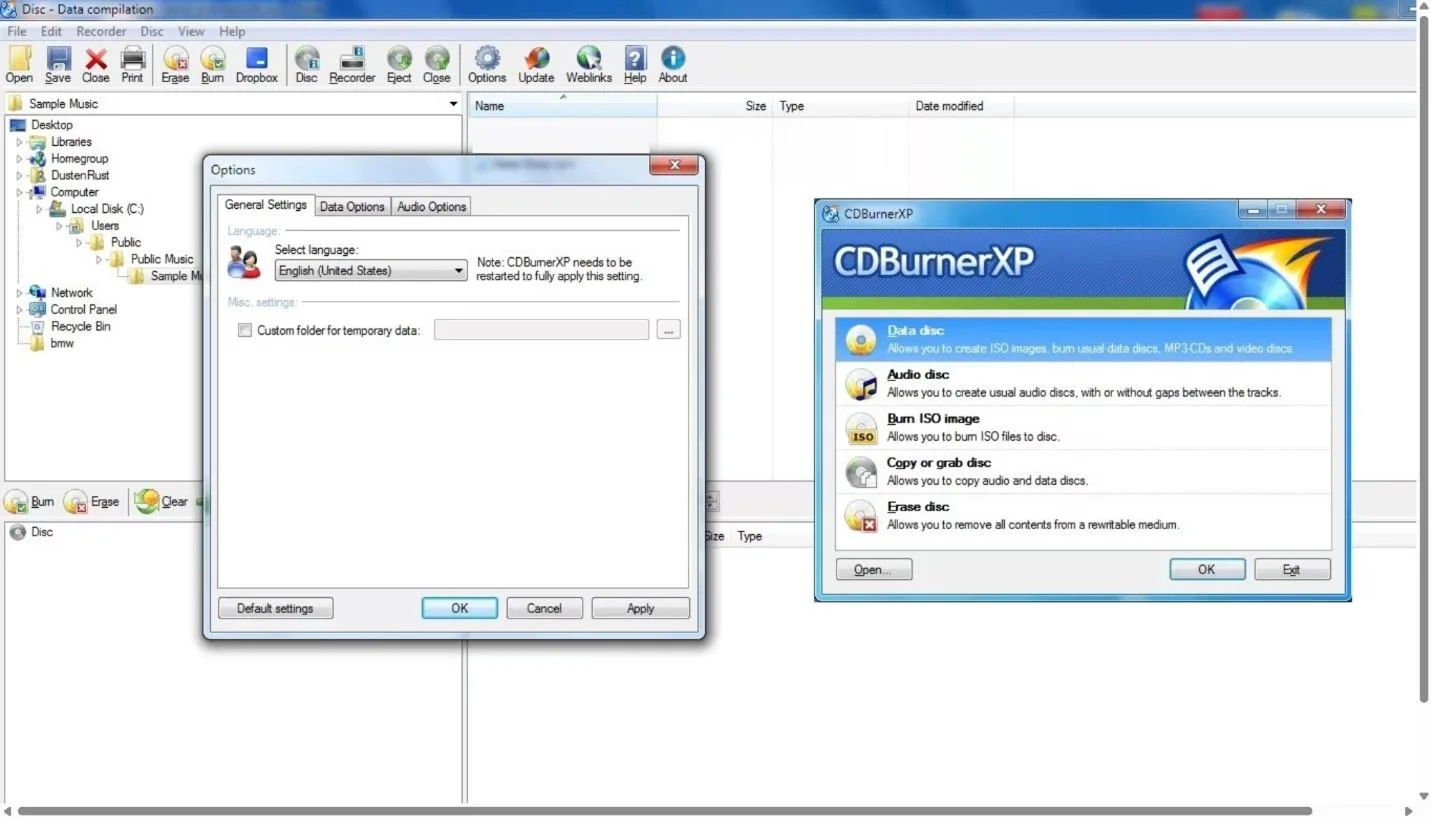The height and width of the screenshot is (818, 1431).
Task: Select the Data disc option in CDBurnerXP
Action: pos(1083,339)
